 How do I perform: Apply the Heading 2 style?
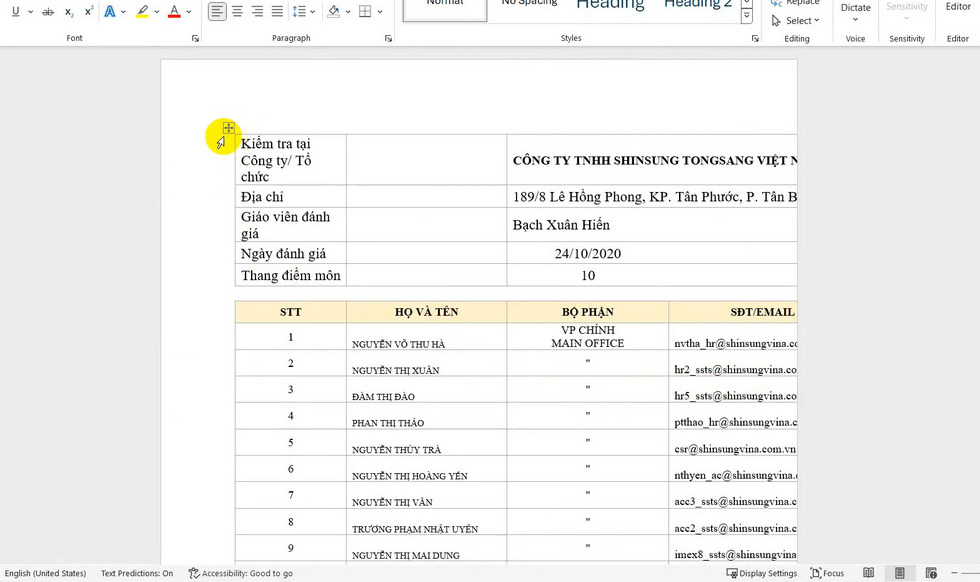697,4
